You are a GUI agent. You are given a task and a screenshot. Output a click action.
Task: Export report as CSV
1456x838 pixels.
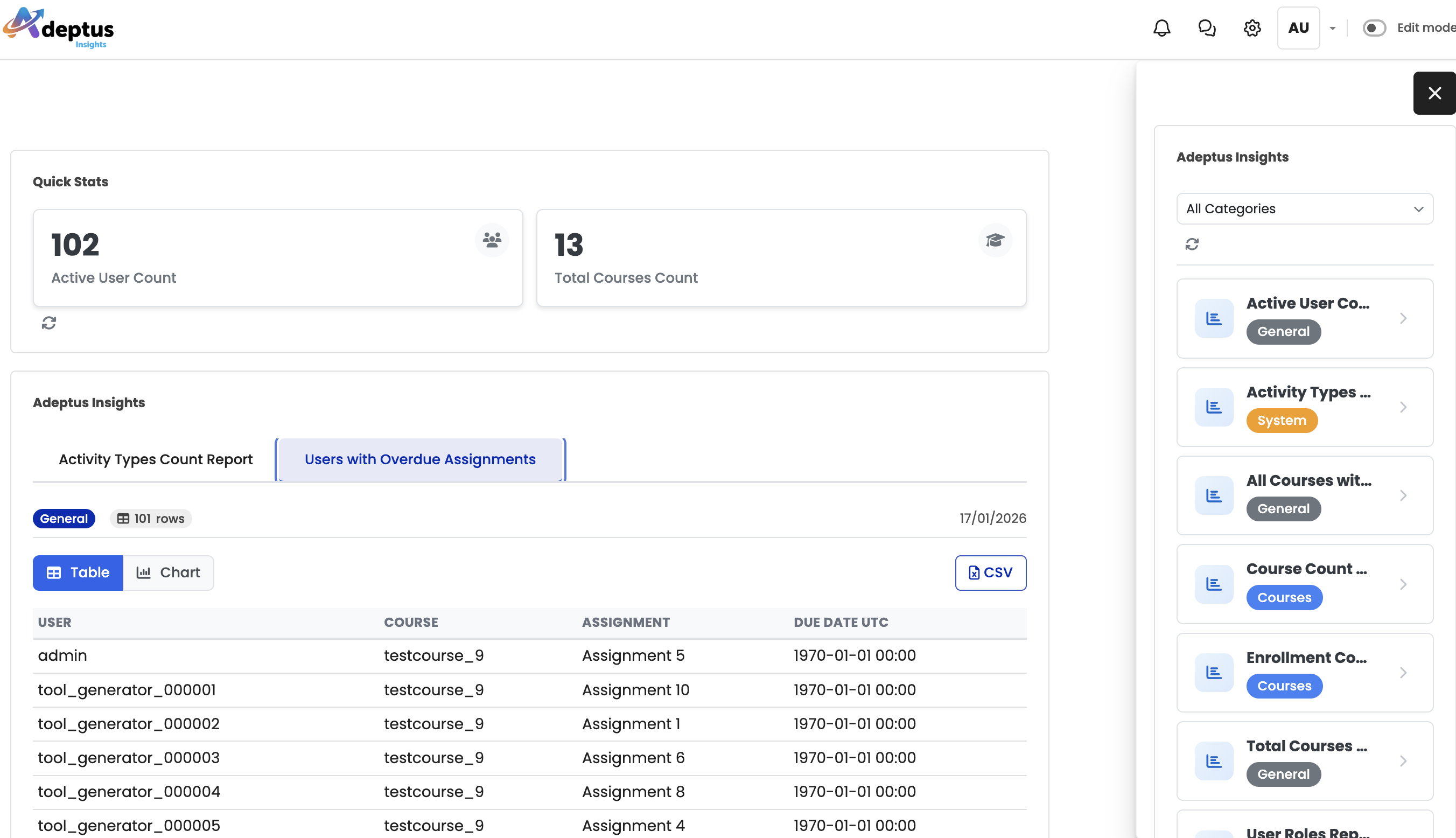(990, 572)
